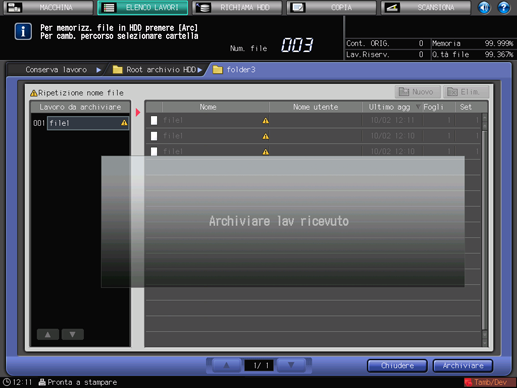Go to the COPIA tab
This screenshot has width=517, height=388.
pyautogui.click(x=331, y=7)
